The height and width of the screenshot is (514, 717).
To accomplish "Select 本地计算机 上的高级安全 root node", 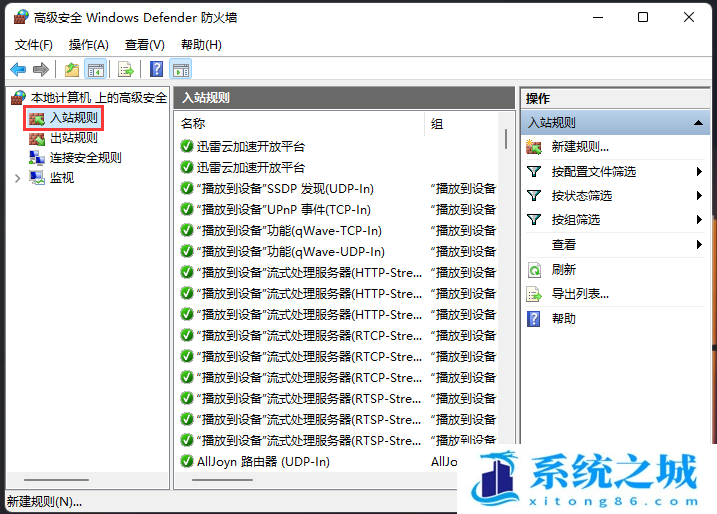I will 98,97.
